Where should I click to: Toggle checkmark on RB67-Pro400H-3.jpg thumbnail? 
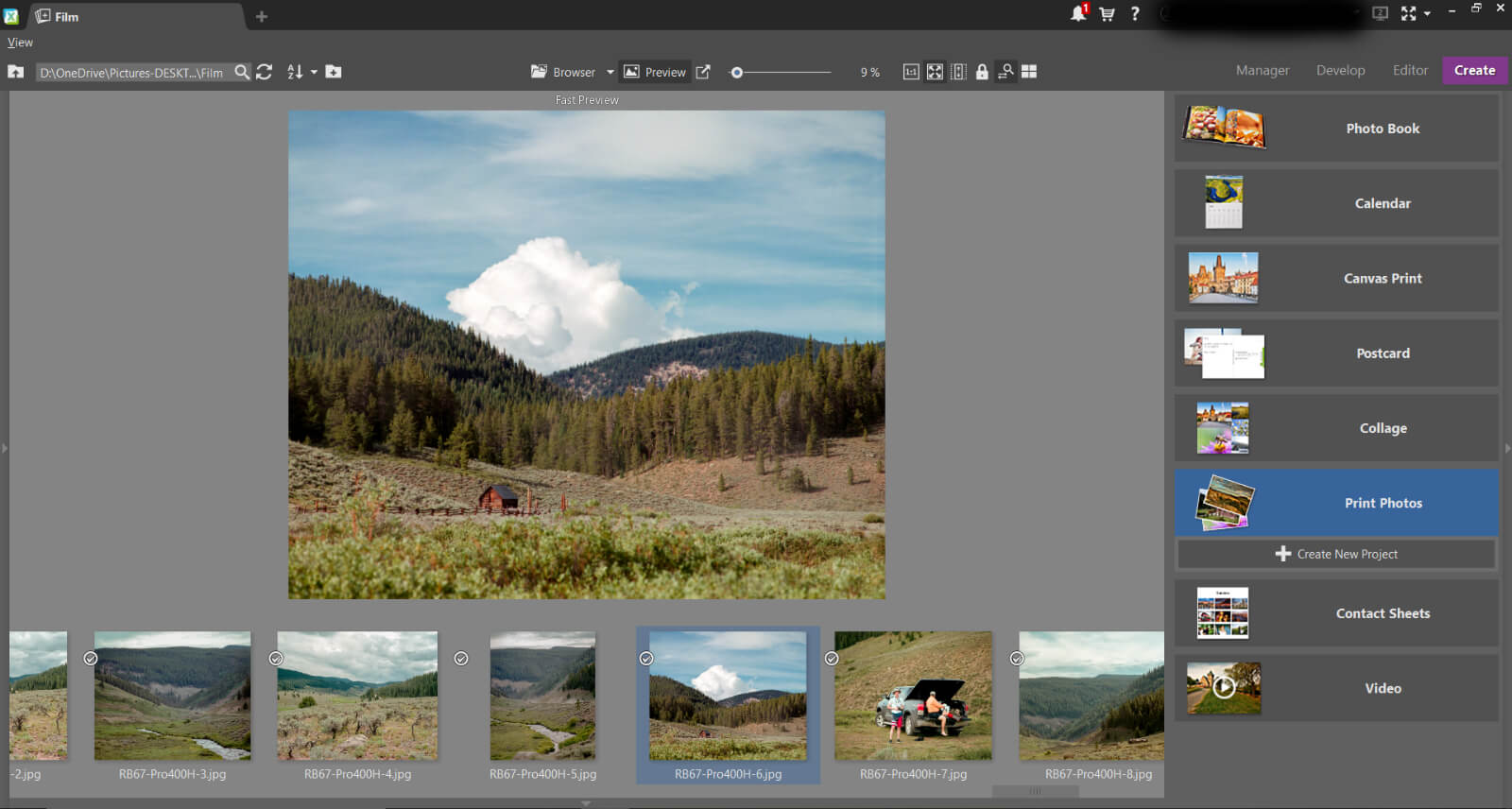[x=91, y=659]
